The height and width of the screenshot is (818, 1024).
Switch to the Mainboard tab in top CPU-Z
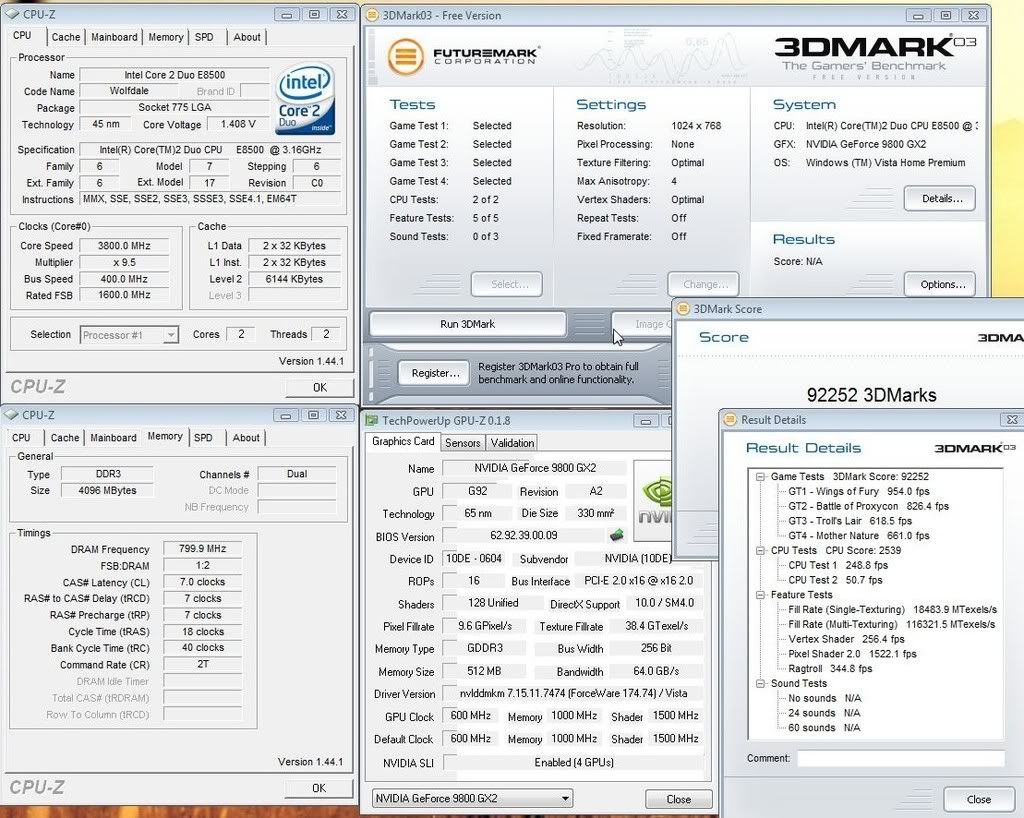[114, 37]
